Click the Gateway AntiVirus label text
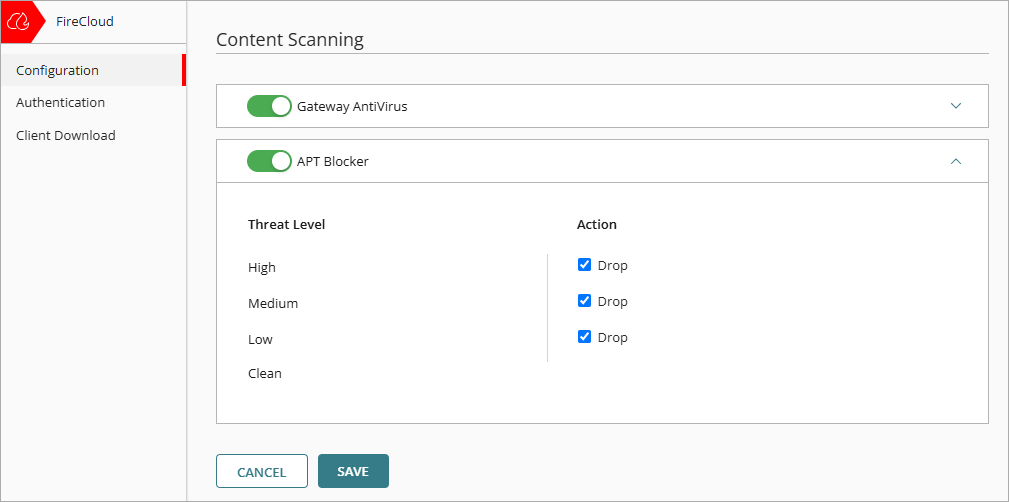 coord(352,106)
